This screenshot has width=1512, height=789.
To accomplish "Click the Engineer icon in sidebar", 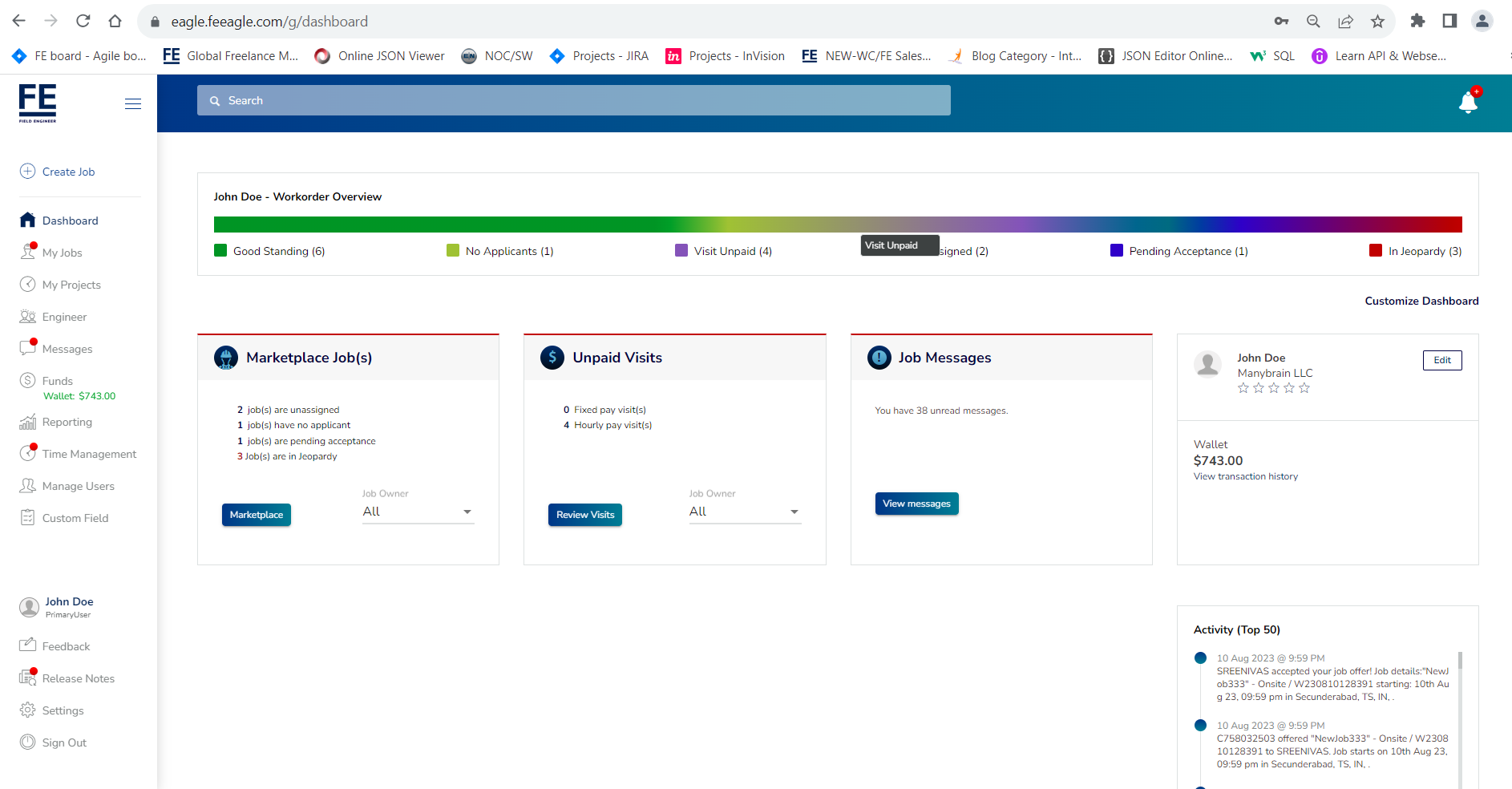I will click(27, 316).
